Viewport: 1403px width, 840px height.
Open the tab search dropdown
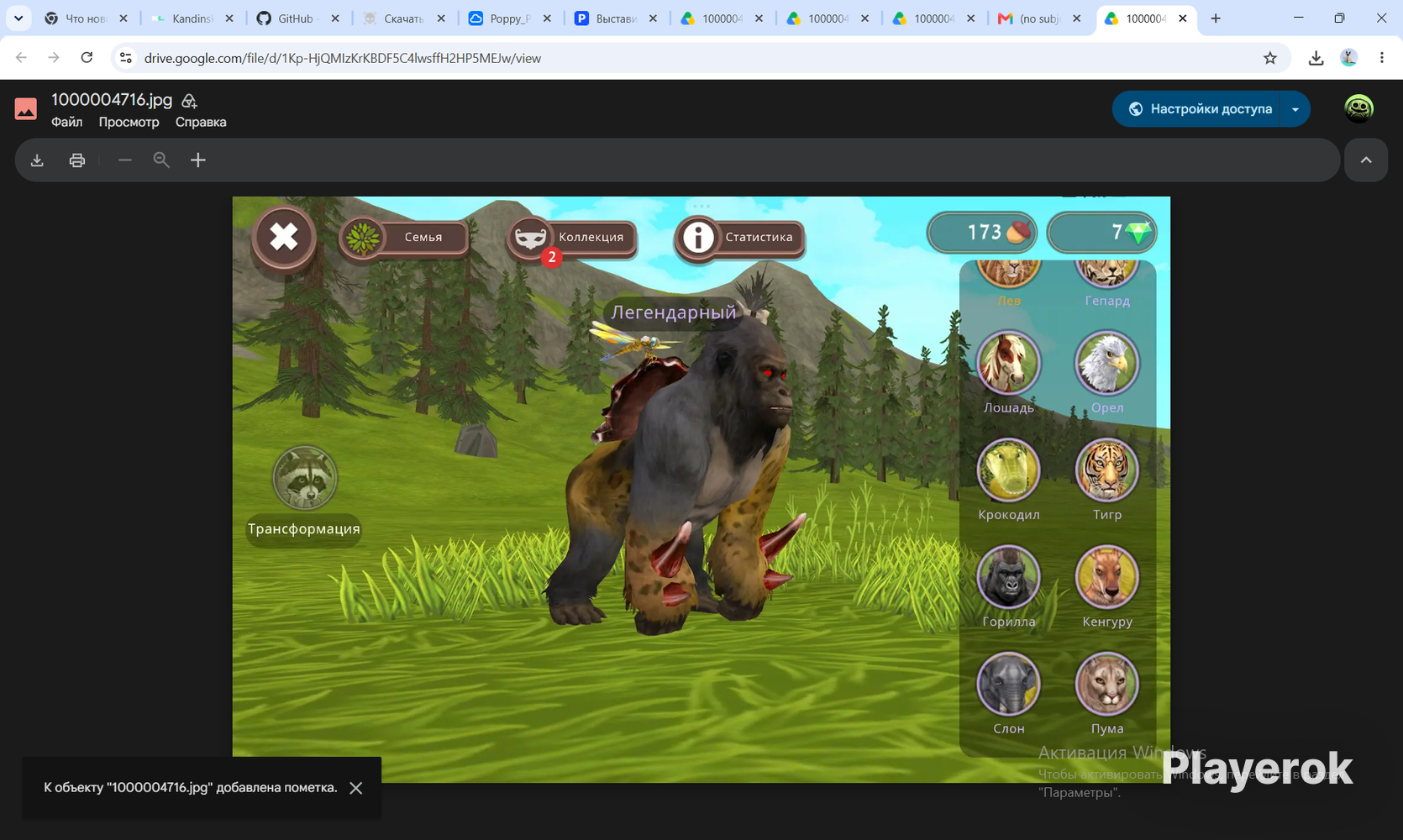(18, 18)
